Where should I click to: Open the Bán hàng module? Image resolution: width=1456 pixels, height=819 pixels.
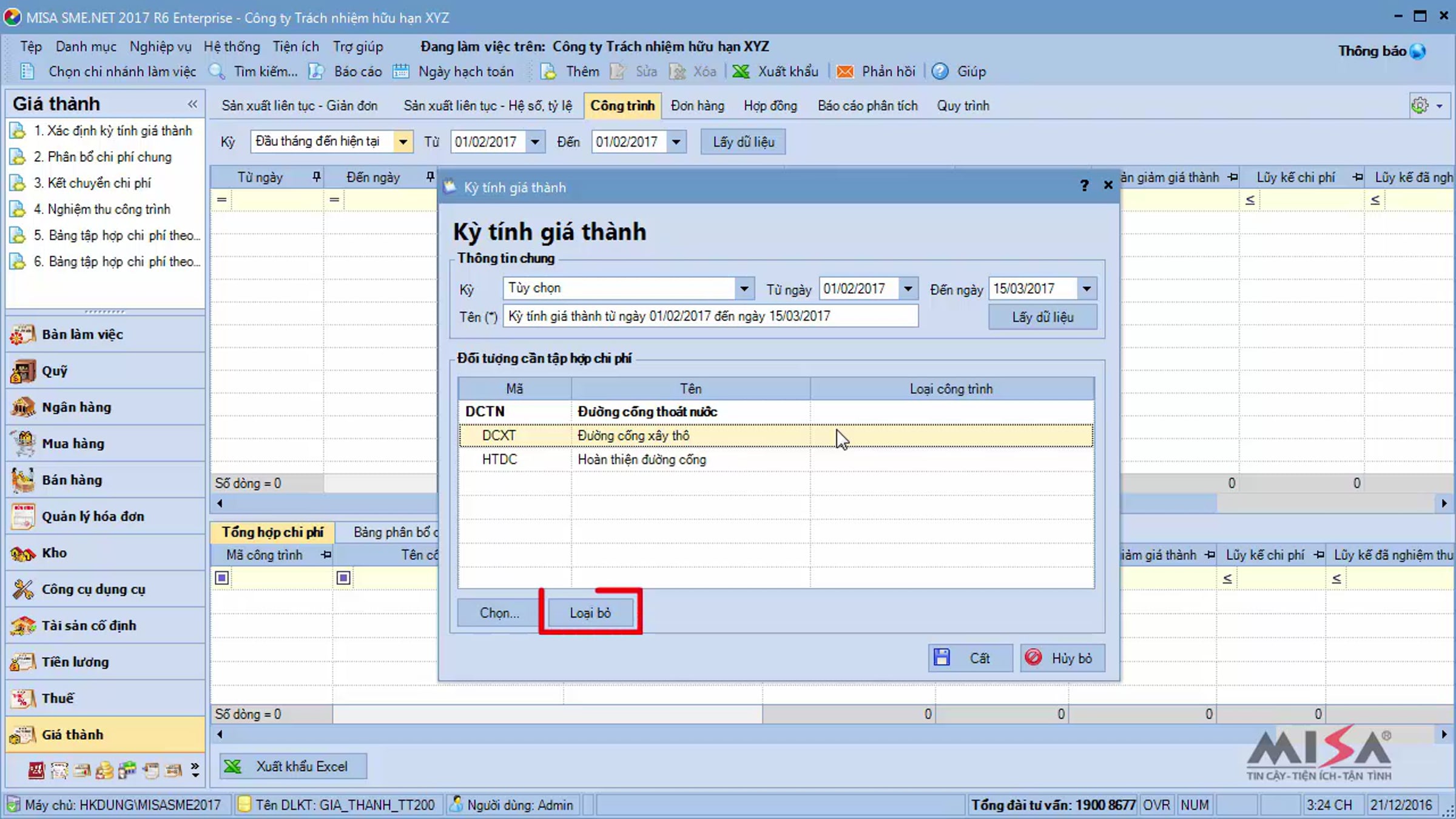coord(105,480)
